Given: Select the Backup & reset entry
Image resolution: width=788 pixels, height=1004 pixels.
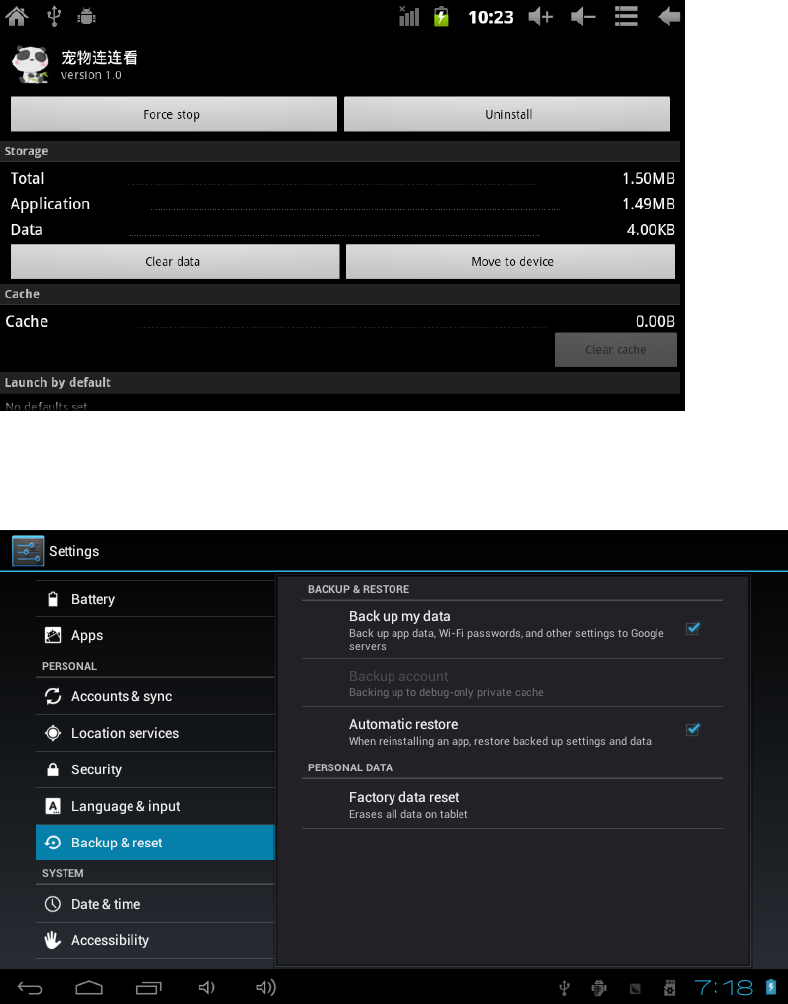Looking at the screenshot, I should click(x=155, y=842).
